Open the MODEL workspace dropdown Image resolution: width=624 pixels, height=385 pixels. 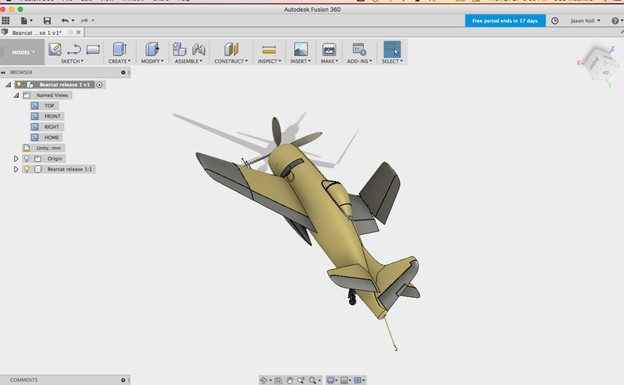[23, 52]
